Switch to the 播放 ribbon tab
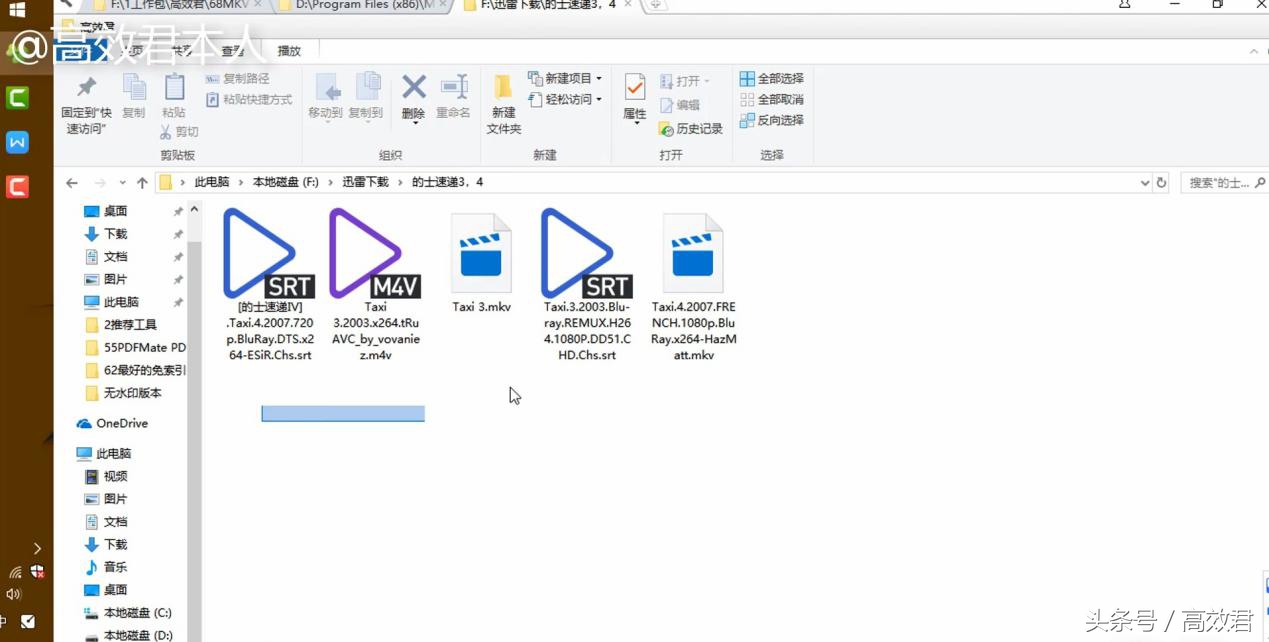The image size is (1269, 642). point(289,51)
